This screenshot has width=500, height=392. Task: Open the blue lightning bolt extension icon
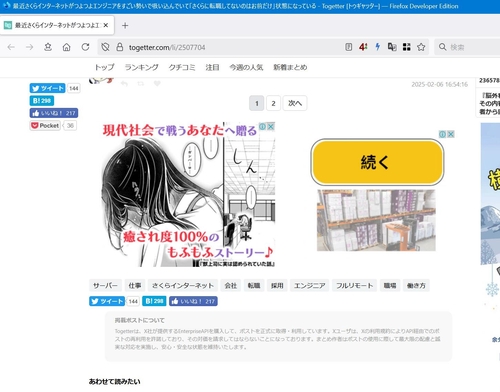(x=378, y=47)
